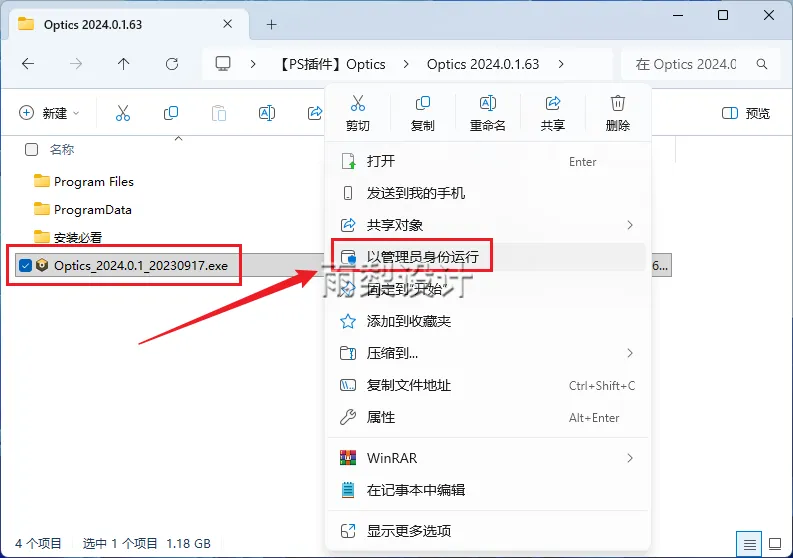Expand chevron after This PC icon
This screenshot has width=793, height=558.
click(253, 64)
